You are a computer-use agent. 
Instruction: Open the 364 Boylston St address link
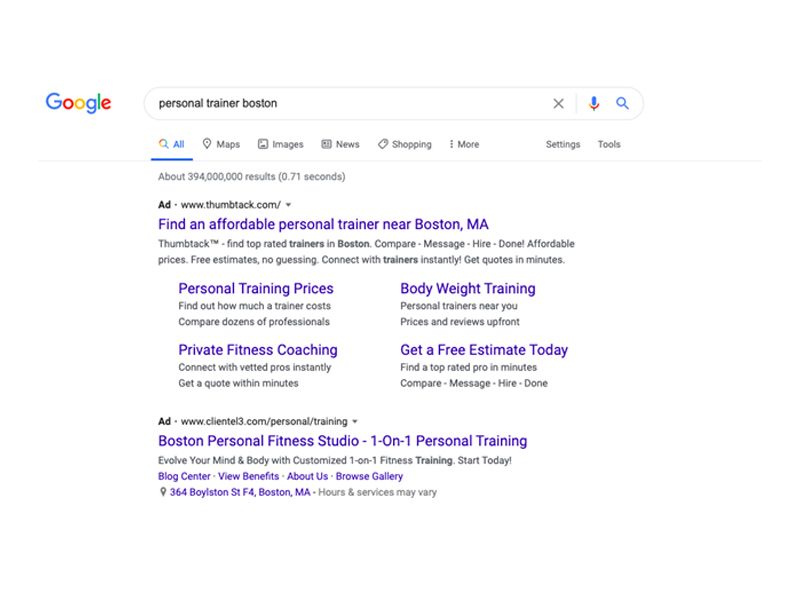(240, 492)
